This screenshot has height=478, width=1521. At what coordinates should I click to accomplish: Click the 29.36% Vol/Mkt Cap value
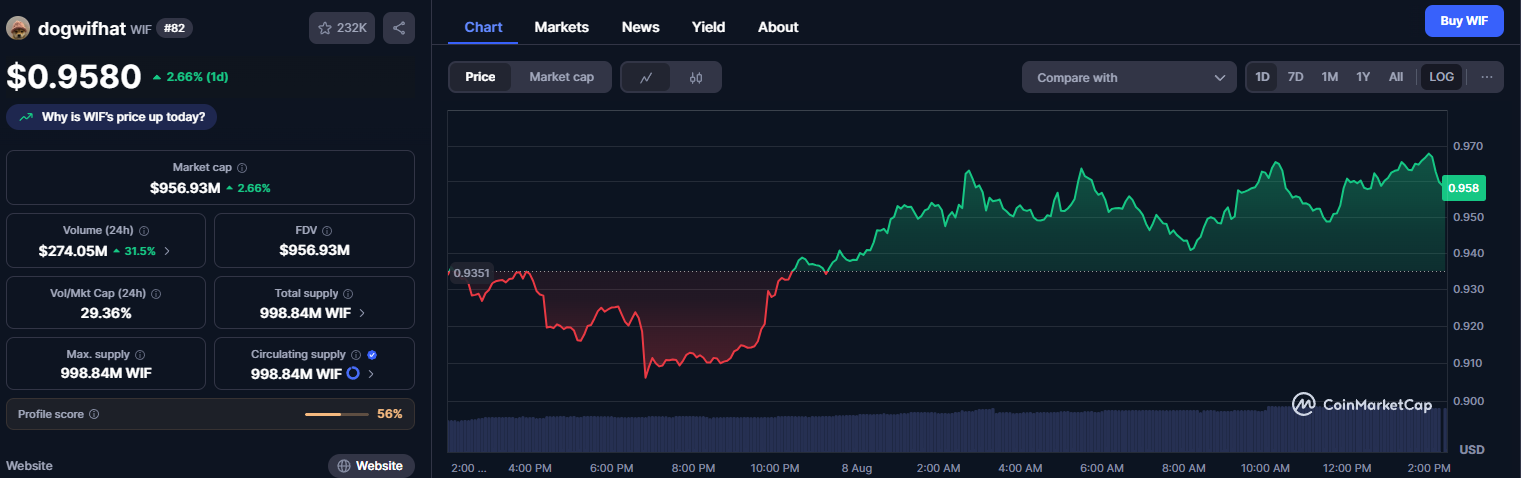tap(106, 313)
